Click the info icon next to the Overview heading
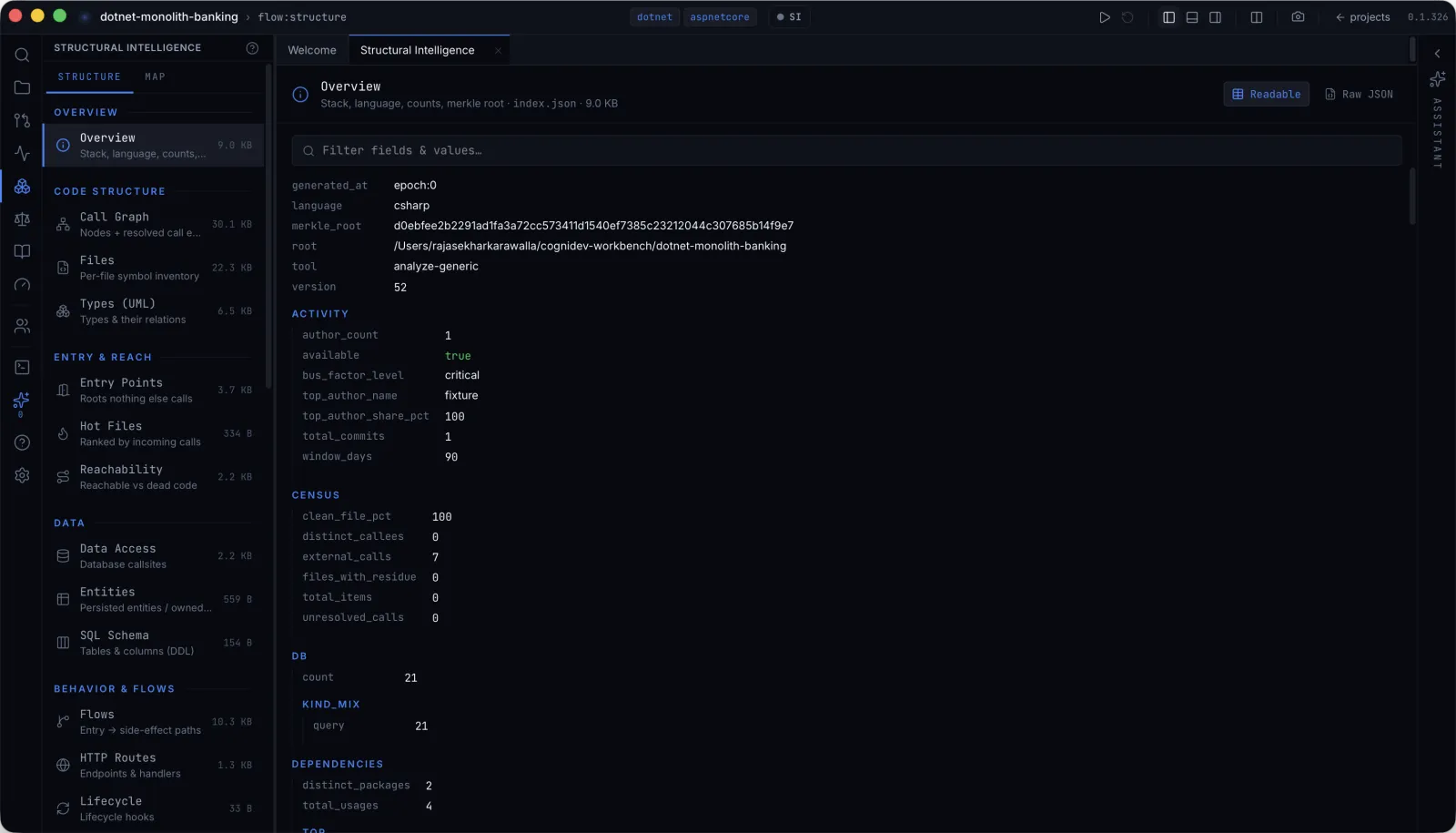 [300, 95]
